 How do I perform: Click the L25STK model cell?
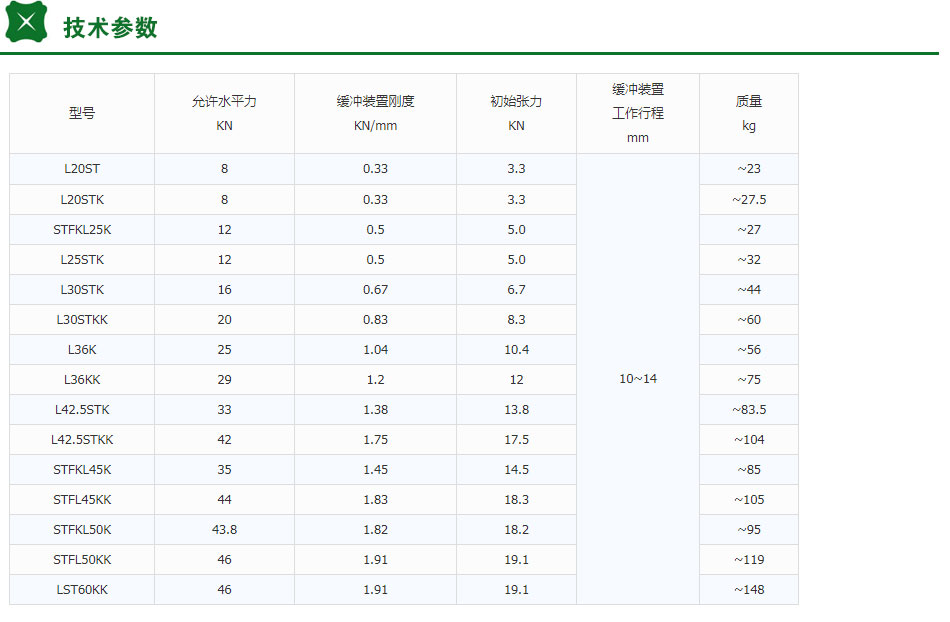point(82,260)
